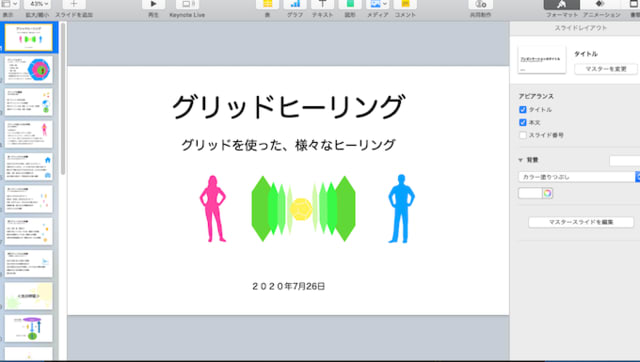Click the collaborate (共同制作) icon
The width and height of the screenshot is (640, 362).
[x=480, y=4]
